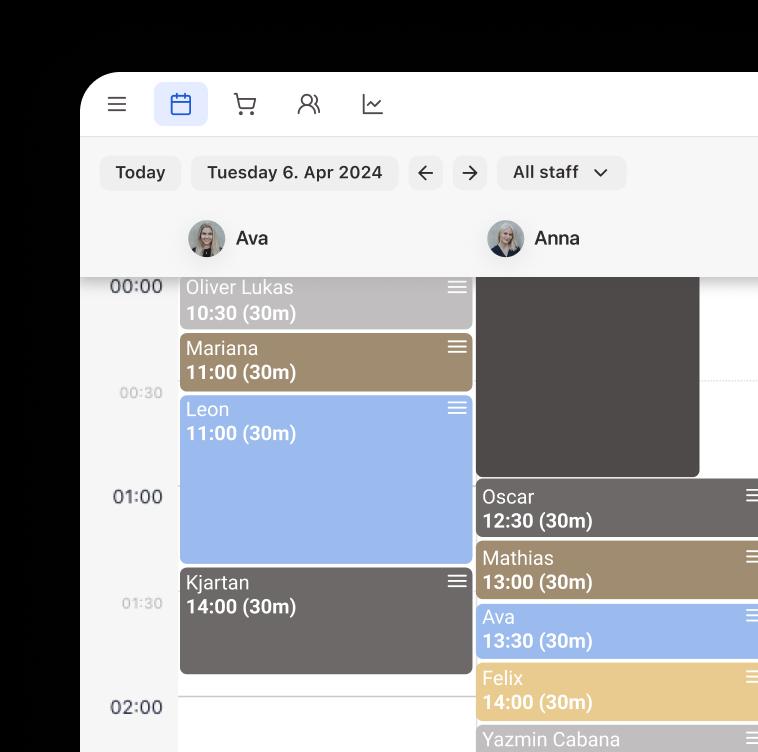Select the calendar view icon

click(181, 104)
